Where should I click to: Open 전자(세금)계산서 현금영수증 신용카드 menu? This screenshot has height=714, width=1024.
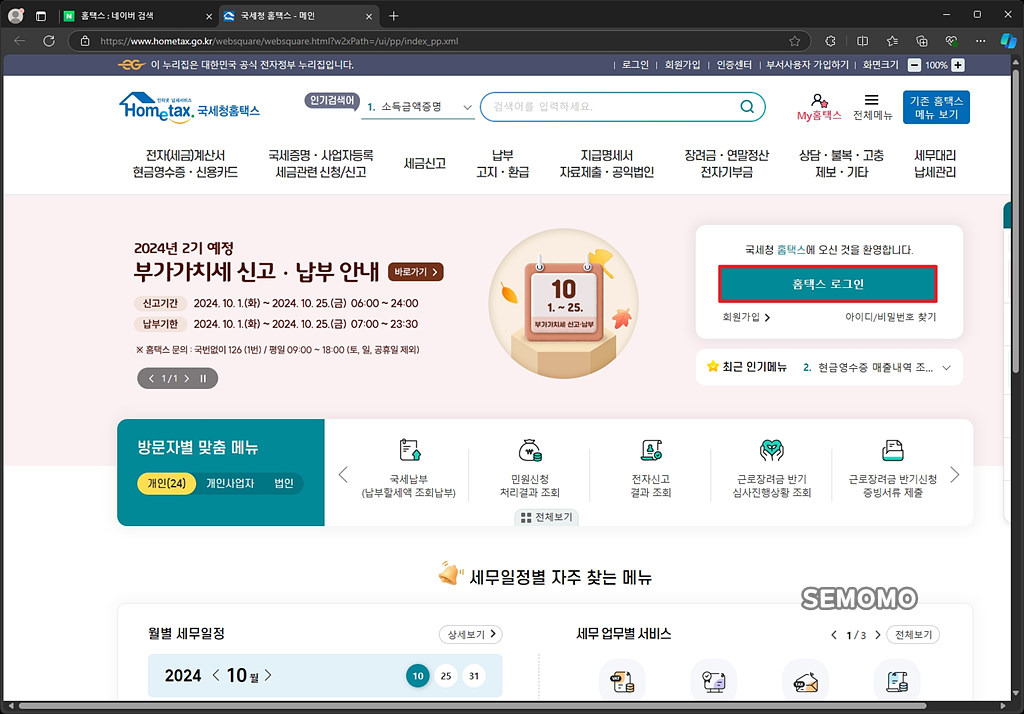click(x=185, y=163)
